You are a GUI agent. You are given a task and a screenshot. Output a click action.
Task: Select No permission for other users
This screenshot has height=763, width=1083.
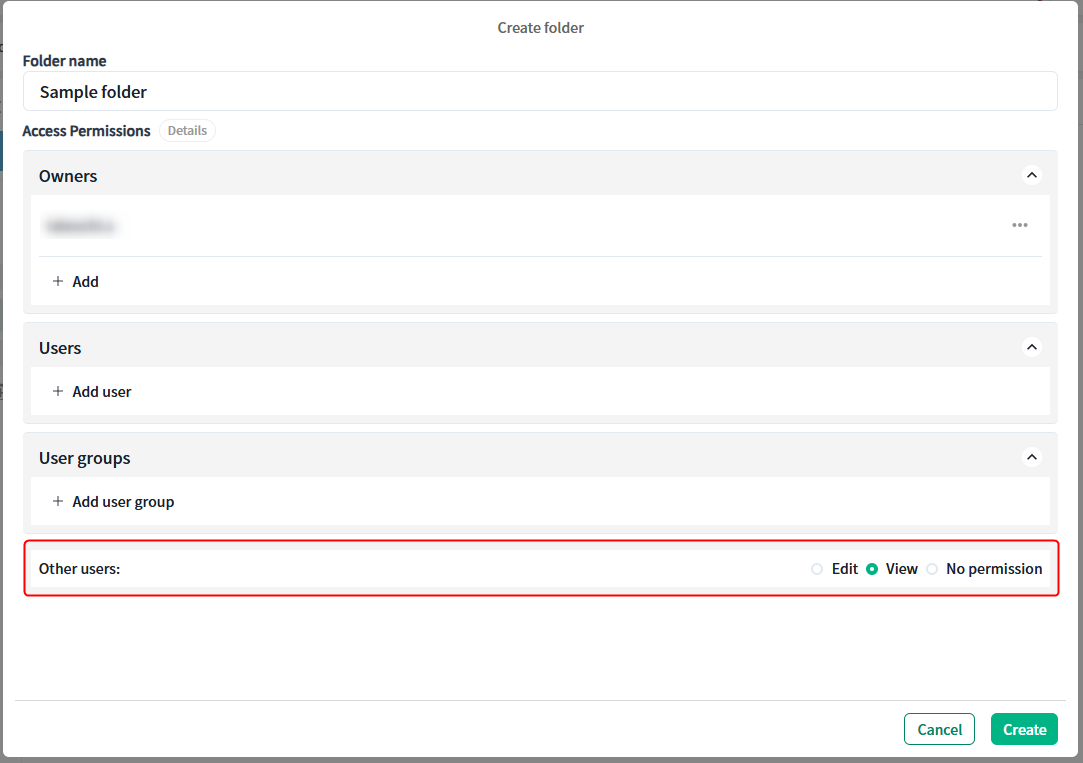point(932,569)
